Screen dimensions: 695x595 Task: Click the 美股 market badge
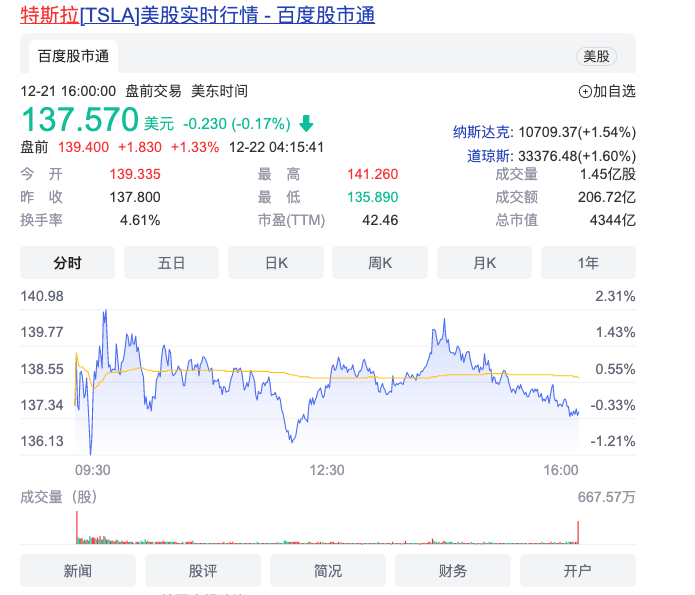pyautogui.click(x=596, y=56)
